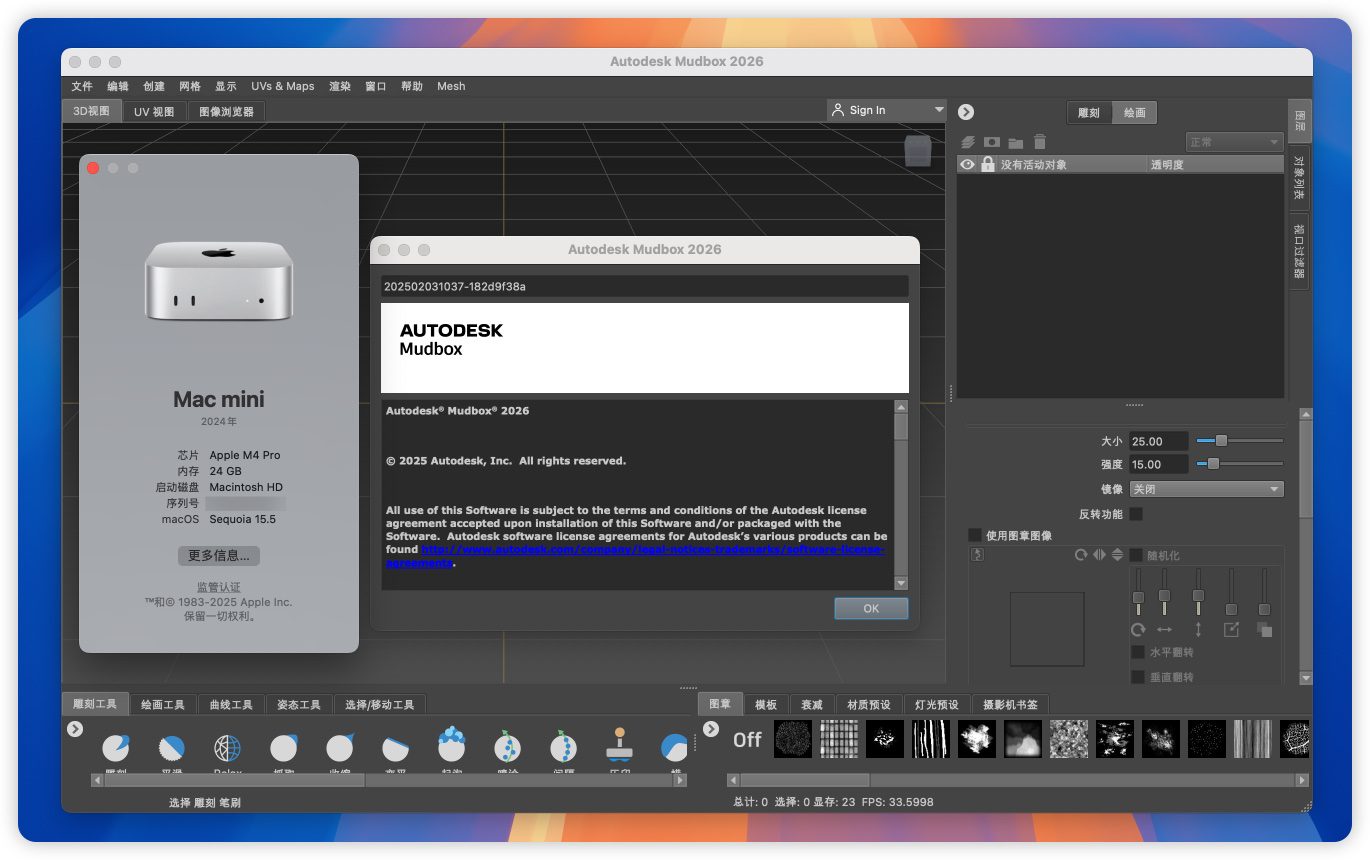The image size is (1370, 860).
Task: Switch to the 绘画工具 tab
Action: [162, 705]
